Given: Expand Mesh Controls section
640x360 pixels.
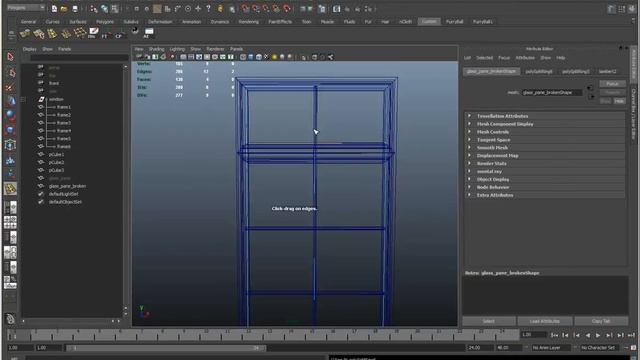Looking at the screenshot, I should 469,132.
